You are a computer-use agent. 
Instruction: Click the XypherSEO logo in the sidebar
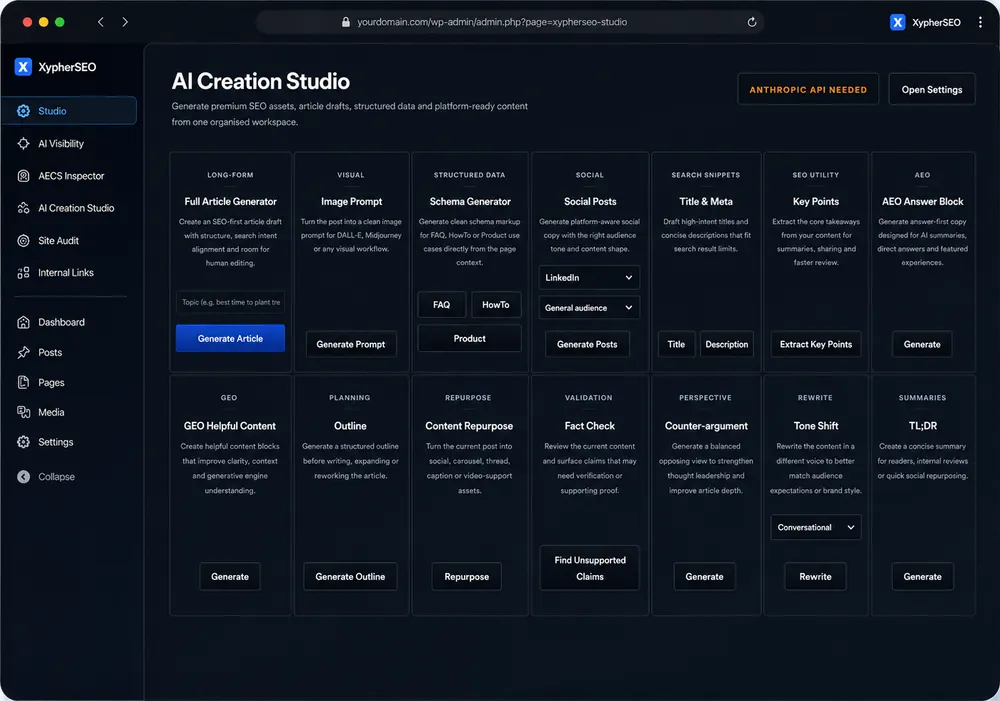coord(23,67)
